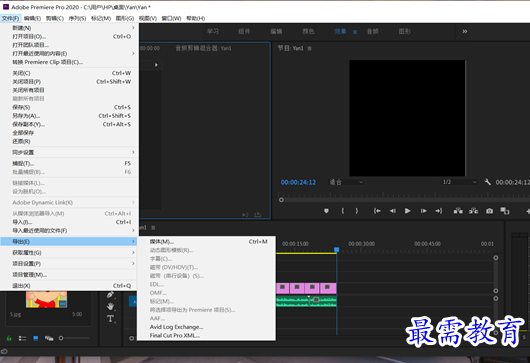
Task: Switch project panel to list view
Action: 22,338
